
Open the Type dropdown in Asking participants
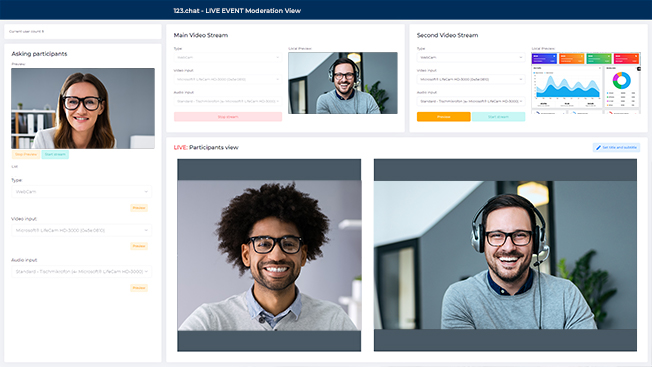click(82, 192)
